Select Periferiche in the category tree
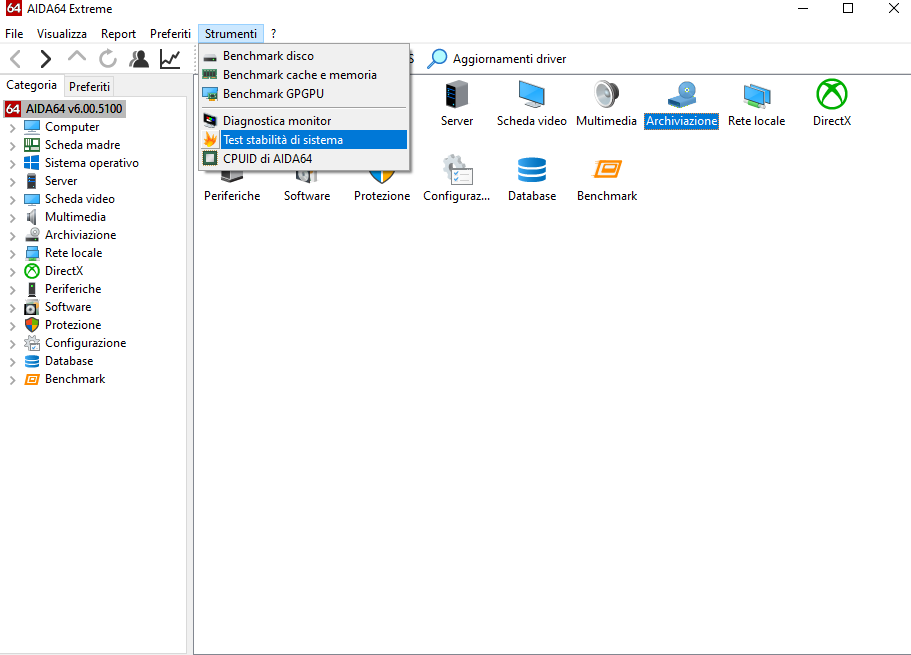The image size is (911, 655). tap(73, 289)
